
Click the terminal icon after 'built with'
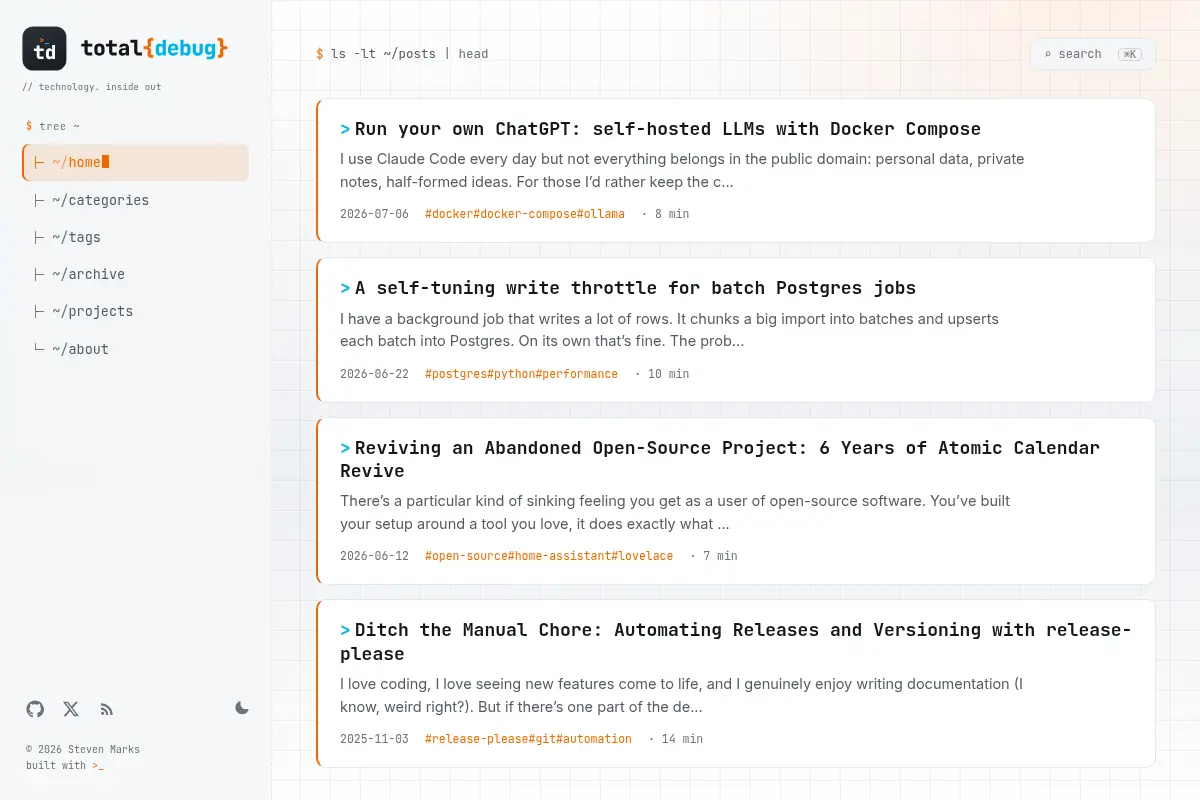coord(97,766)
